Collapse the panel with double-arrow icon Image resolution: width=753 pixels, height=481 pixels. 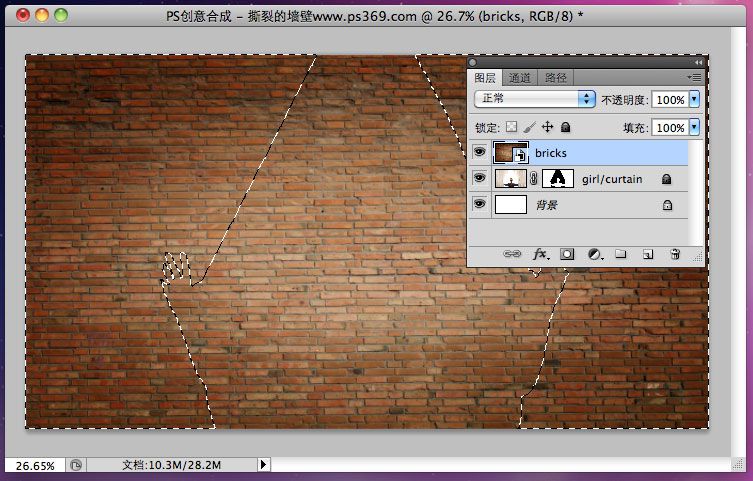click(x=698, y=62)
